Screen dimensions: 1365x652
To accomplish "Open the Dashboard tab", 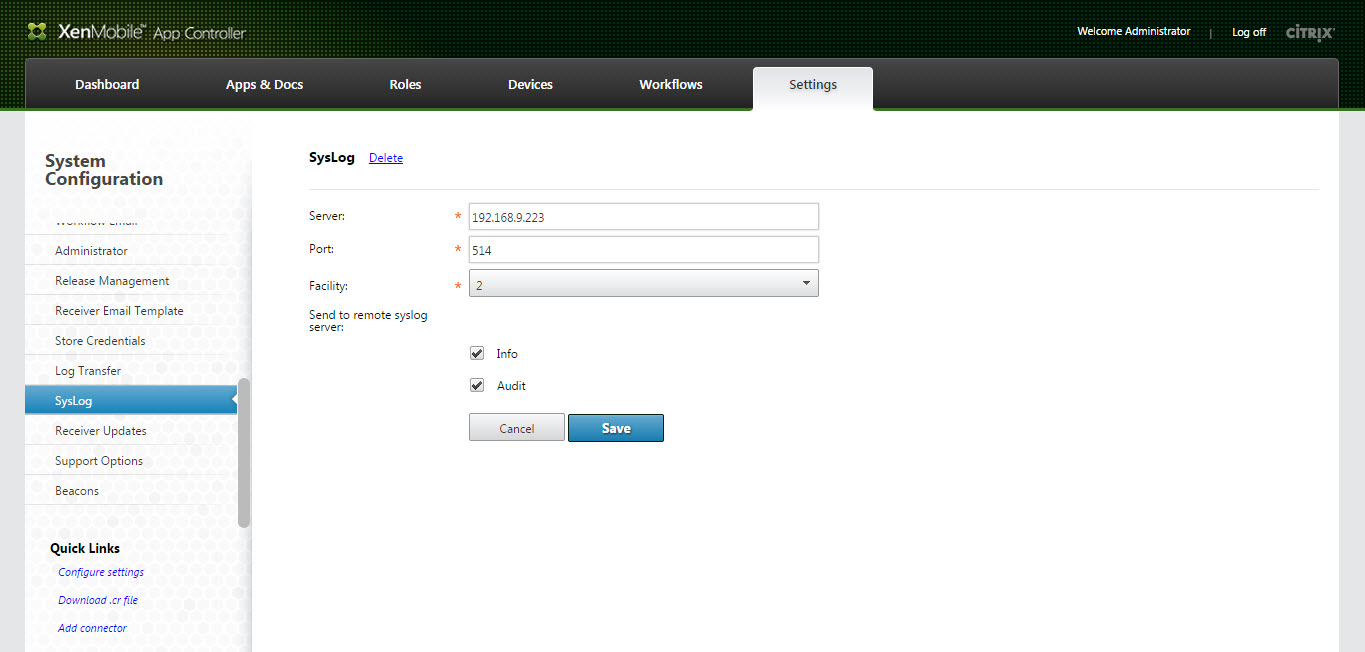I will coord(107,85).
